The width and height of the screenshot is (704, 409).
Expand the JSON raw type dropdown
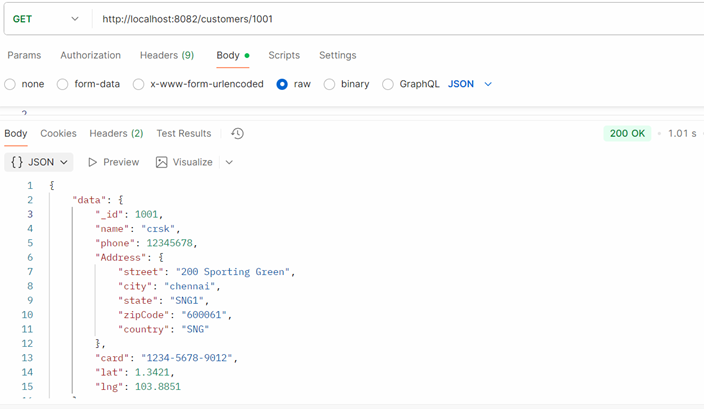470,84
